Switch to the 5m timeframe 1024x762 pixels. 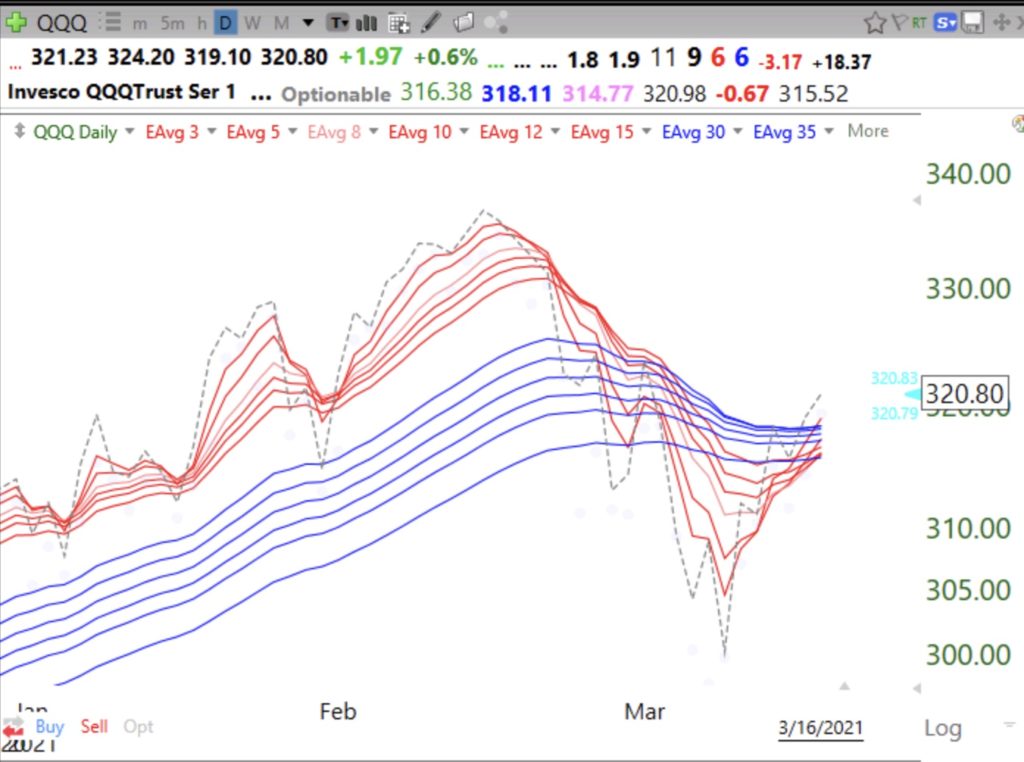coord(172,24)
